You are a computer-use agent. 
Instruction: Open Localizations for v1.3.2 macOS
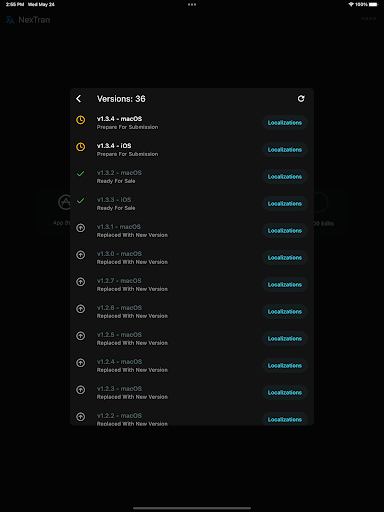coord(285,177)
